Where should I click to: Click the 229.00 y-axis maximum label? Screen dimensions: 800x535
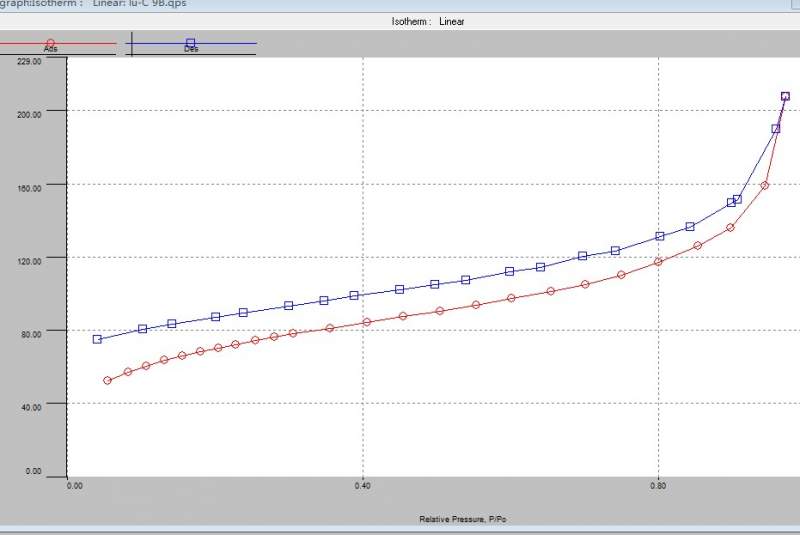tap(29, 61)
